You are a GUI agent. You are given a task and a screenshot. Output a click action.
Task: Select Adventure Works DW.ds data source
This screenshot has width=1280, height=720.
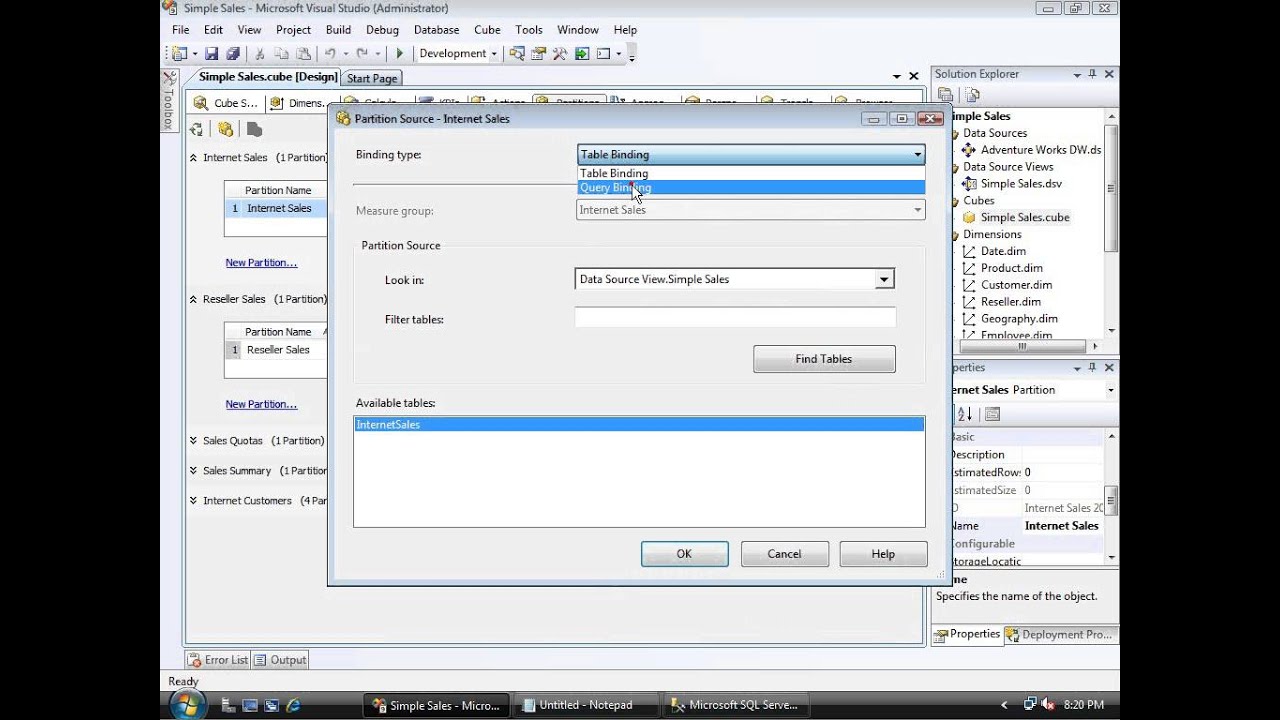click(x=1041, y=150)
